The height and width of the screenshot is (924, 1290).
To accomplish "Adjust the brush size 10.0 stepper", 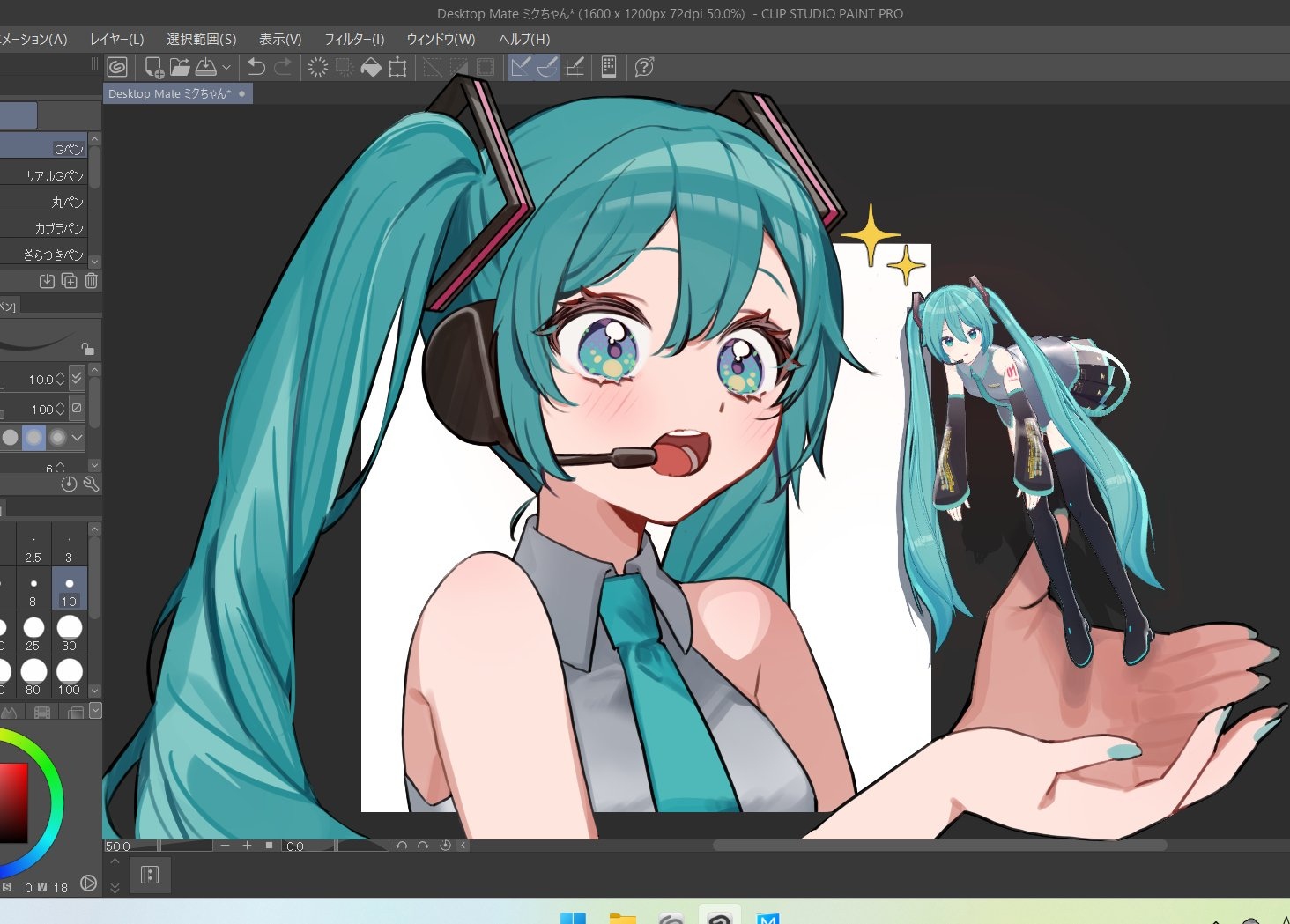I will click(x=60, y=379).
